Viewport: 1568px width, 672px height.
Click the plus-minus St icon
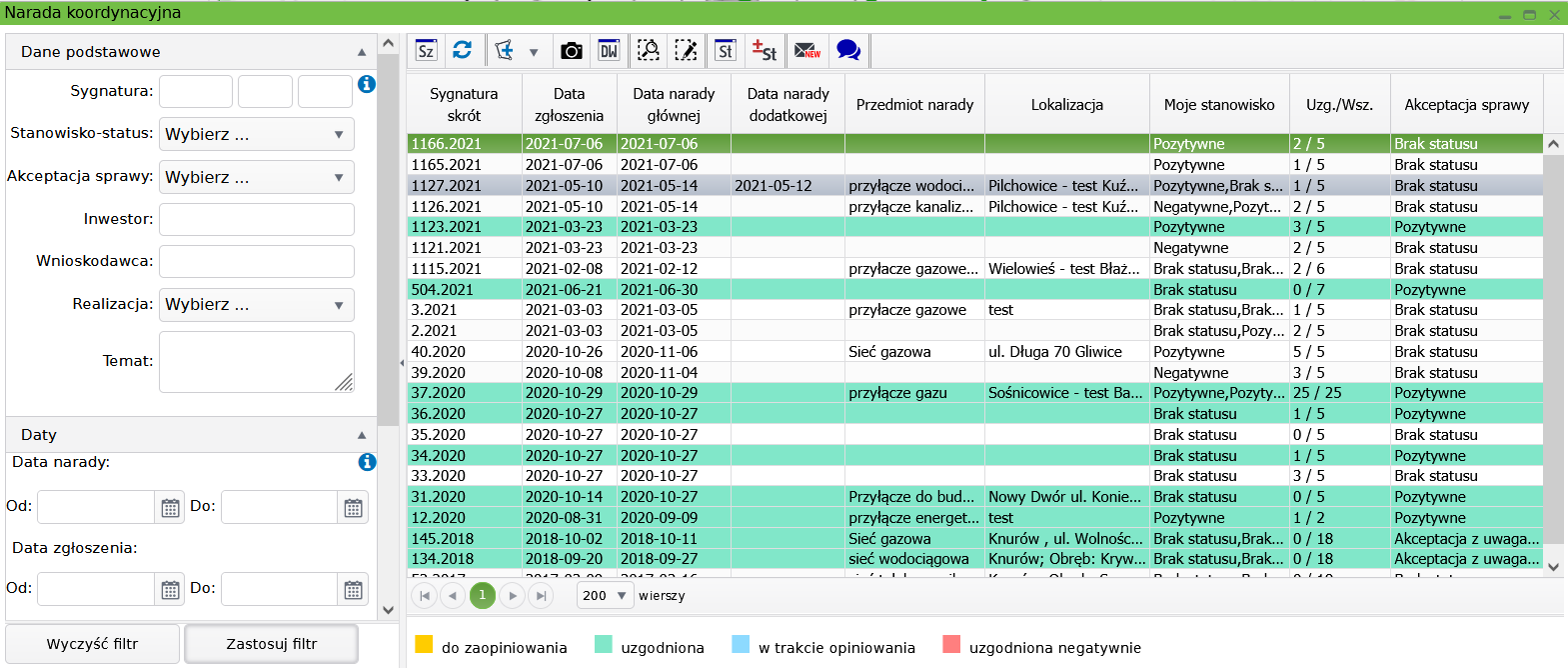click(x=765, y=50)
